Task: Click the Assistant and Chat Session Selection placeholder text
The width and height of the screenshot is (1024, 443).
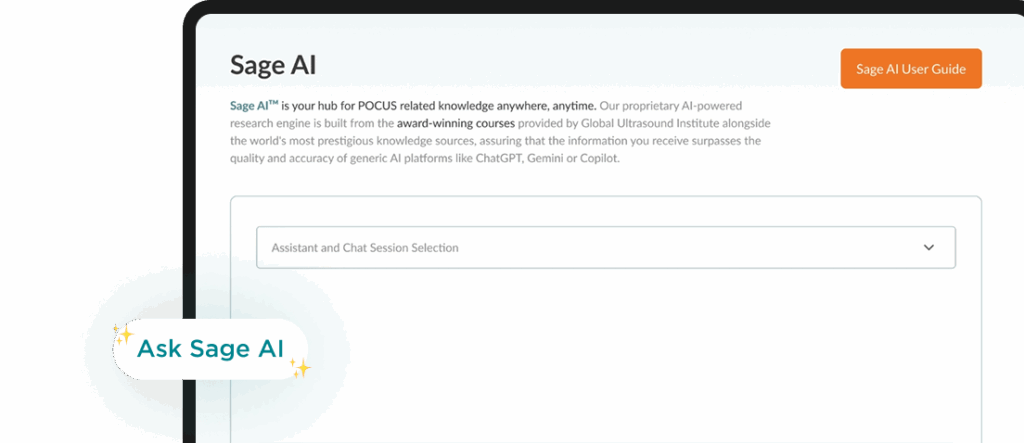Action: [x=365, y=247]
